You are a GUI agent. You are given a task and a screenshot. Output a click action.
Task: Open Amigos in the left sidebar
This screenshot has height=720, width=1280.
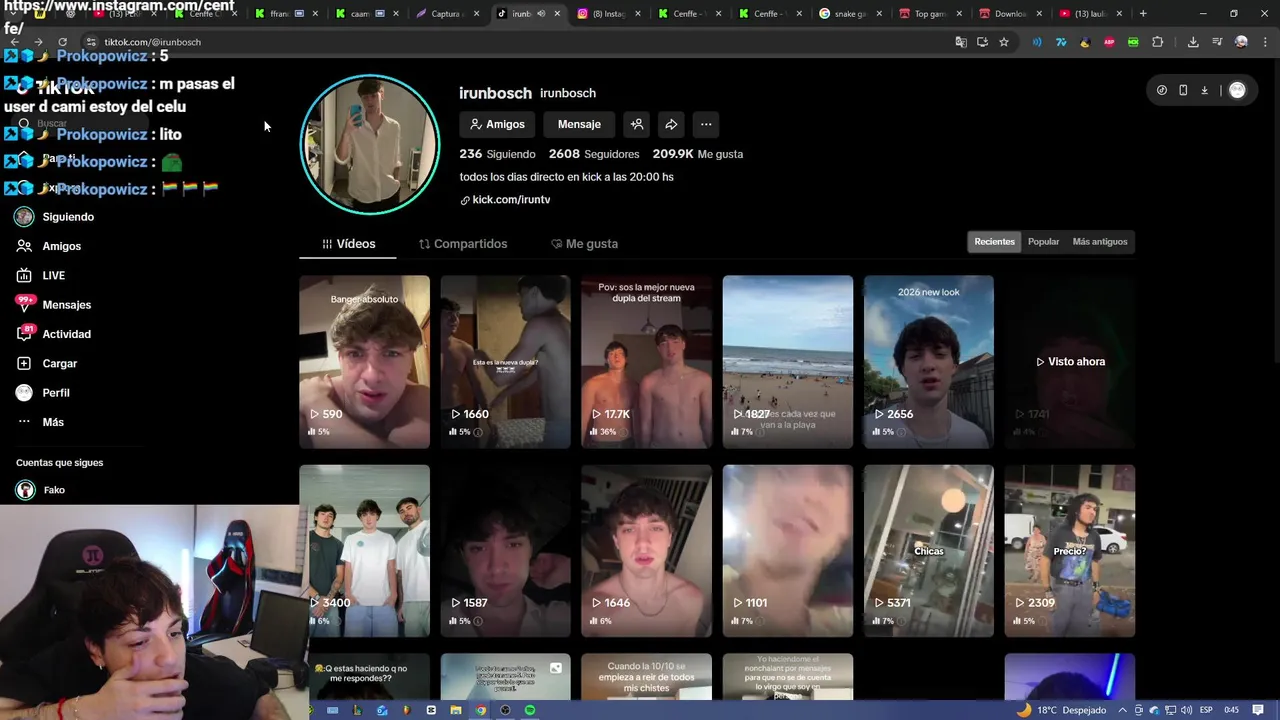(x=61, y=246)
